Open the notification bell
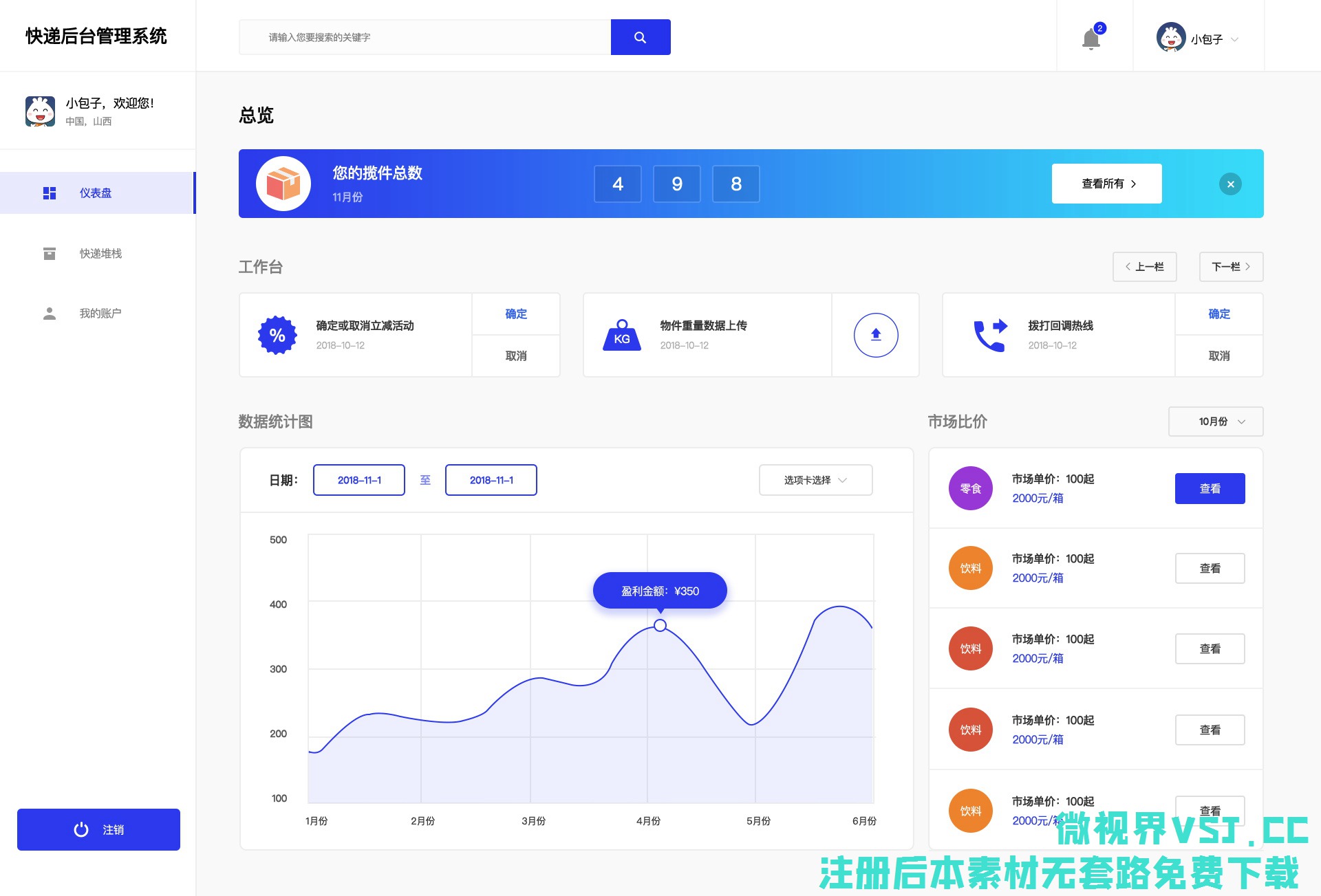Image resolution: width=1321 pixels, height=896 pixels. (1091, 39)
